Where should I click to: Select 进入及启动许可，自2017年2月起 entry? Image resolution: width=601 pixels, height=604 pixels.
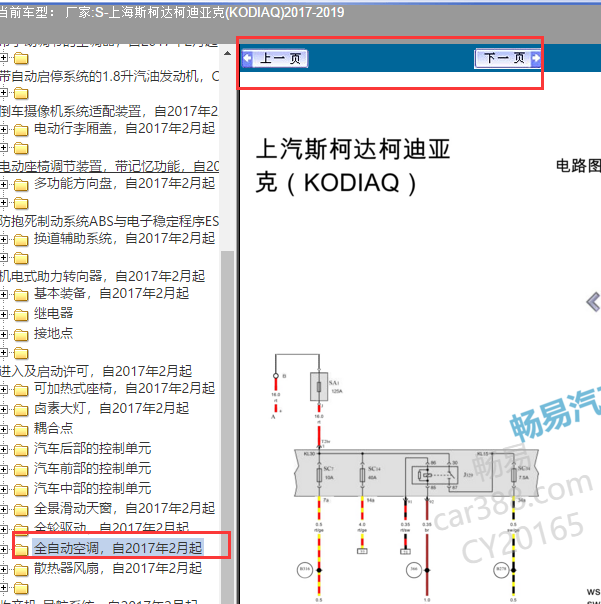[96, 371]
